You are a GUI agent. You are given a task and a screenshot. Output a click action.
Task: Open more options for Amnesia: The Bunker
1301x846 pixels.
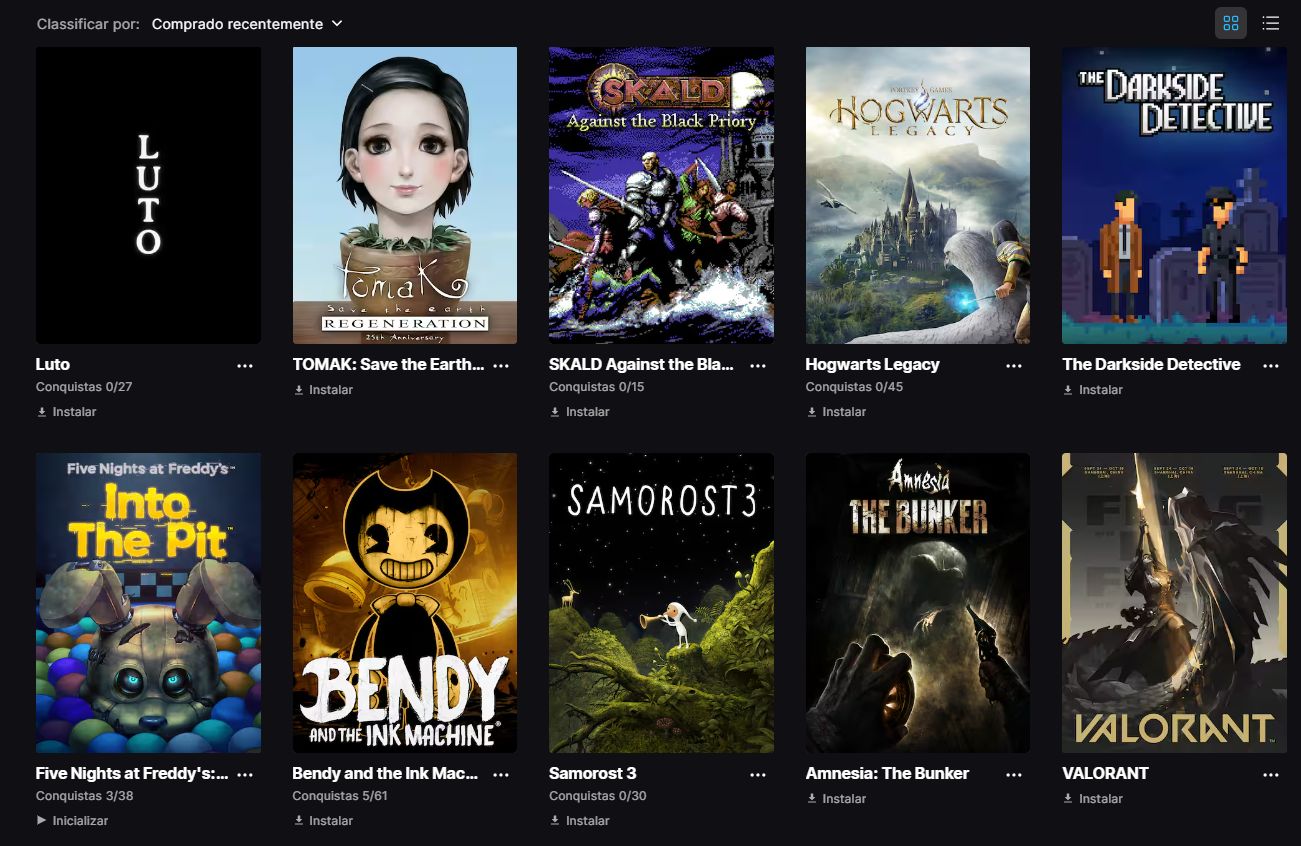[x=1014, y=775]
